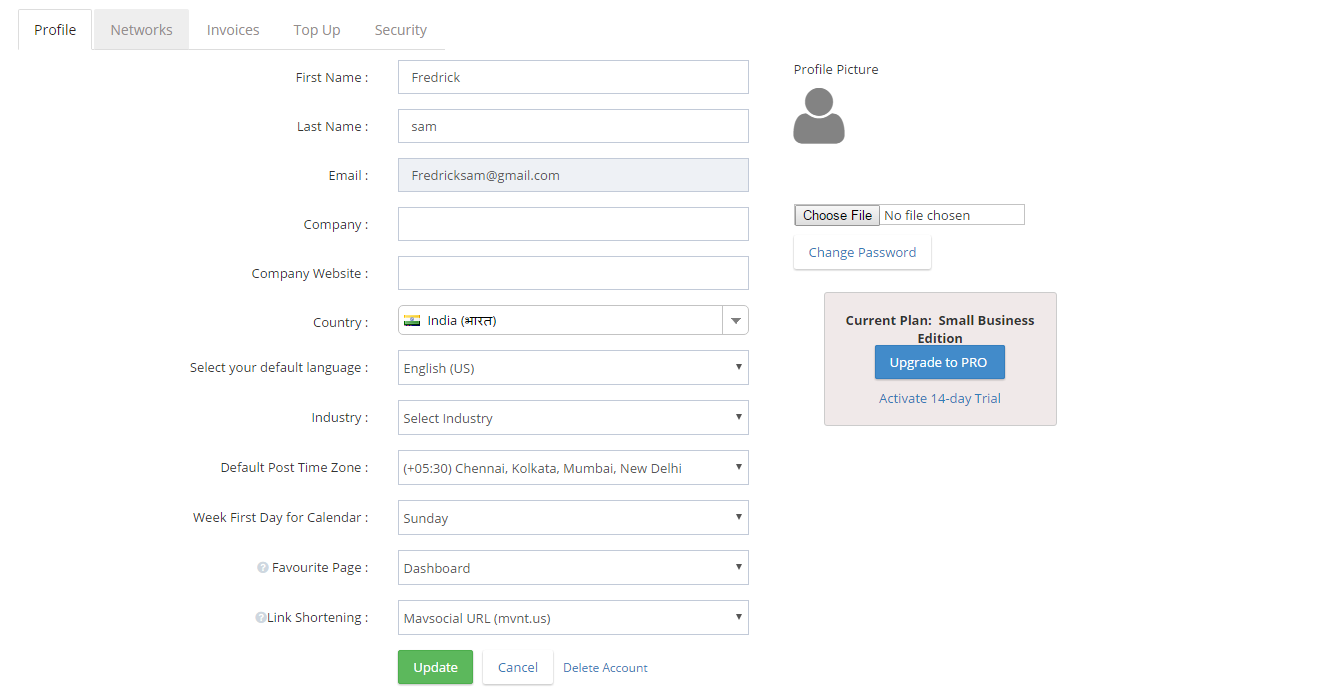Viewport: 1339px width, 700px height.
Task: Click the profile picture avatar icon
Action: point(819,116)
